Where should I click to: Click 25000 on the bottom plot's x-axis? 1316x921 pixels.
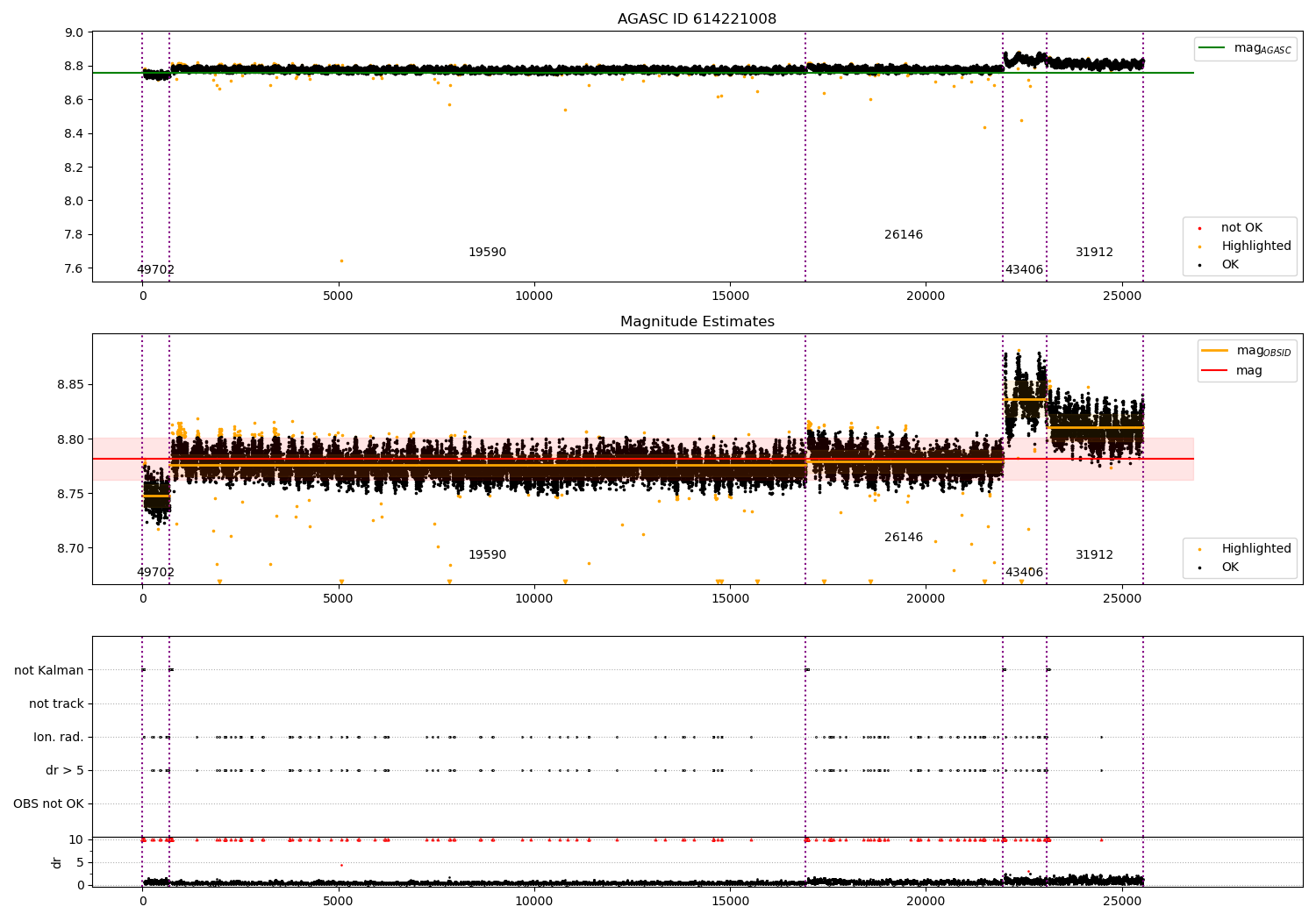pos(1122,901)
